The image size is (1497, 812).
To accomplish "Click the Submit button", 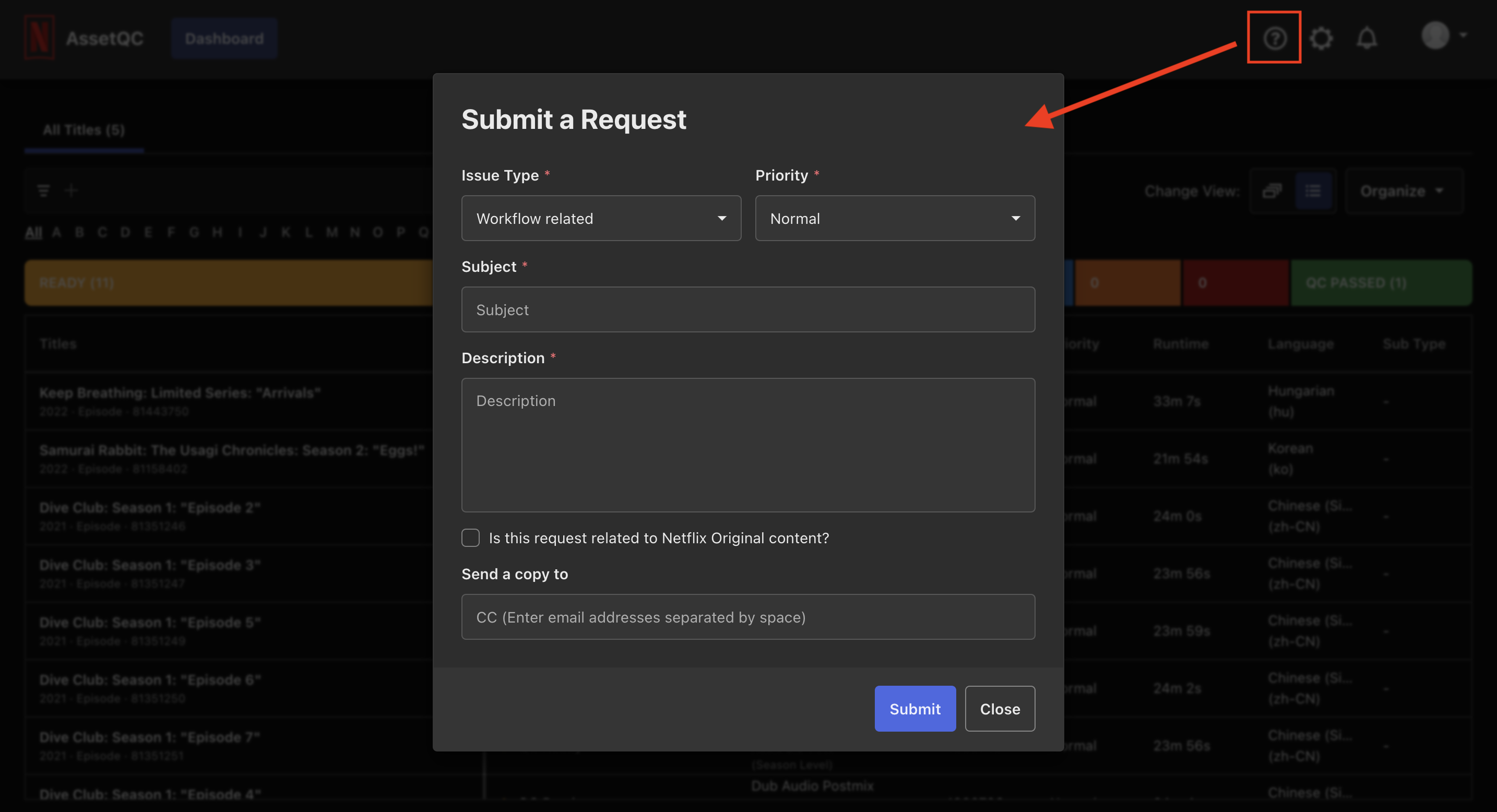I will point(914,709).
